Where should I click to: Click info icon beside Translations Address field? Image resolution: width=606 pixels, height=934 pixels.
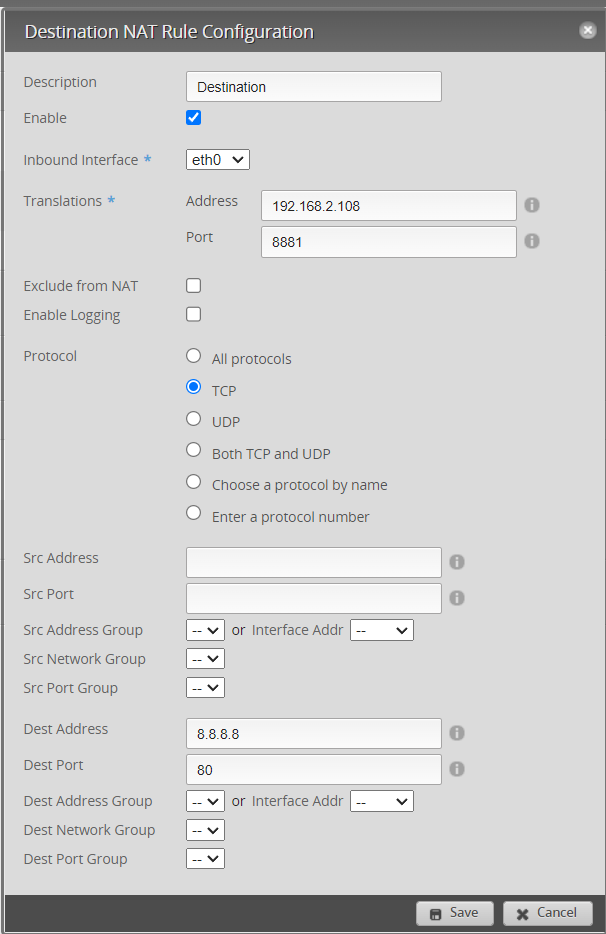pyautogui.click(x=532, y=205)
